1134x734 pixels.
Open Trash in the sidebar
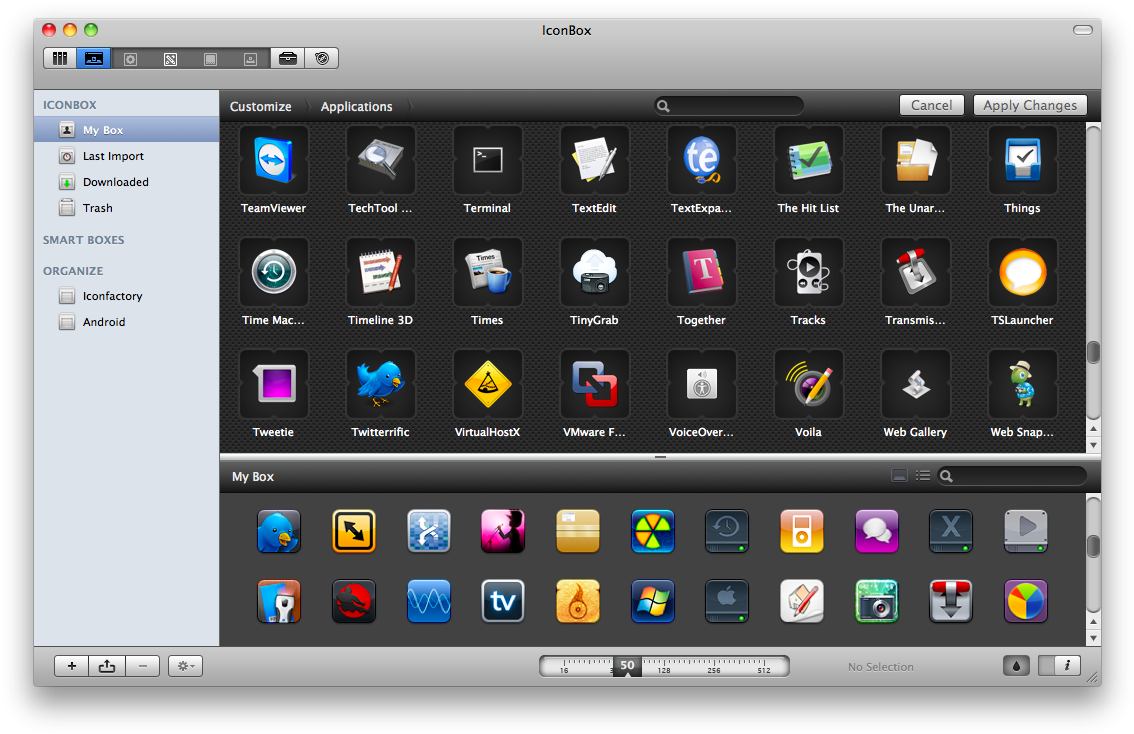[x=127, y=208]
